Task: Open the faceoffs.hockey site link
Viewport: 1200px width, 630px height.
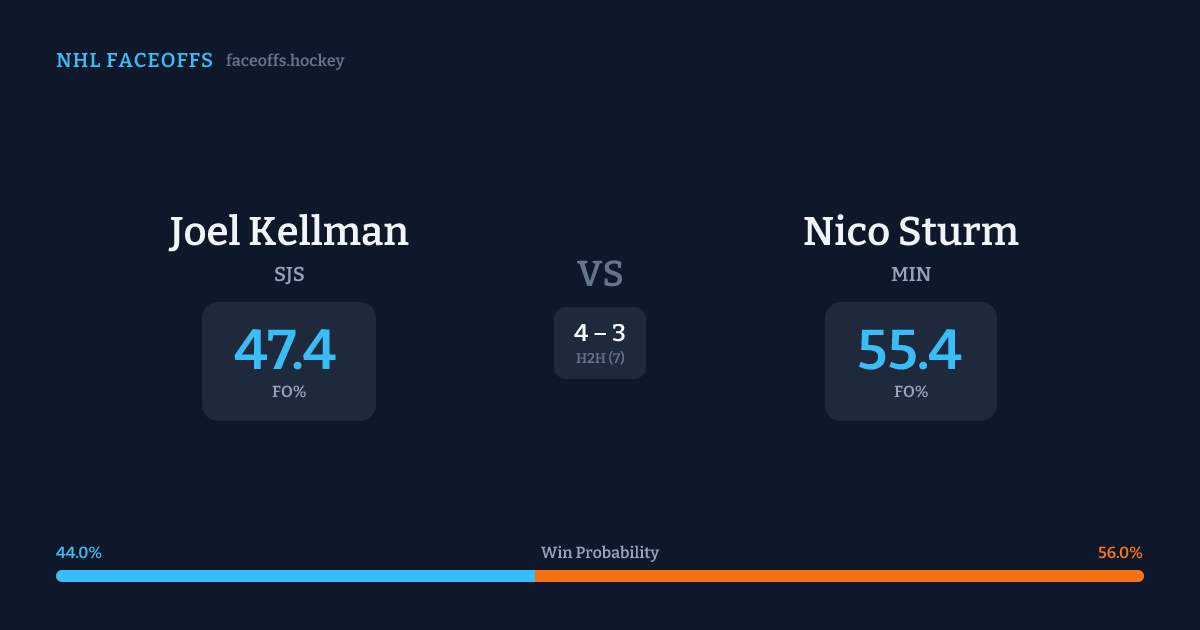Action: [x=285, y=61]
